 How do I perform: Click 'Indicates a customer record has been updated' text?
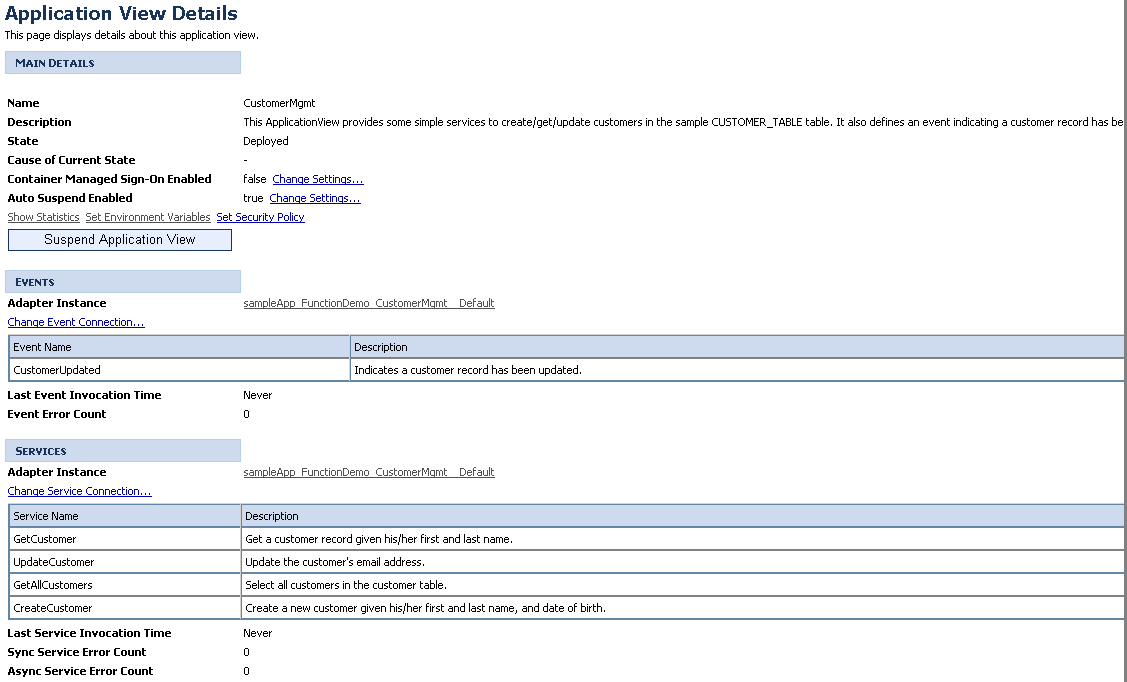coord(468,370)
